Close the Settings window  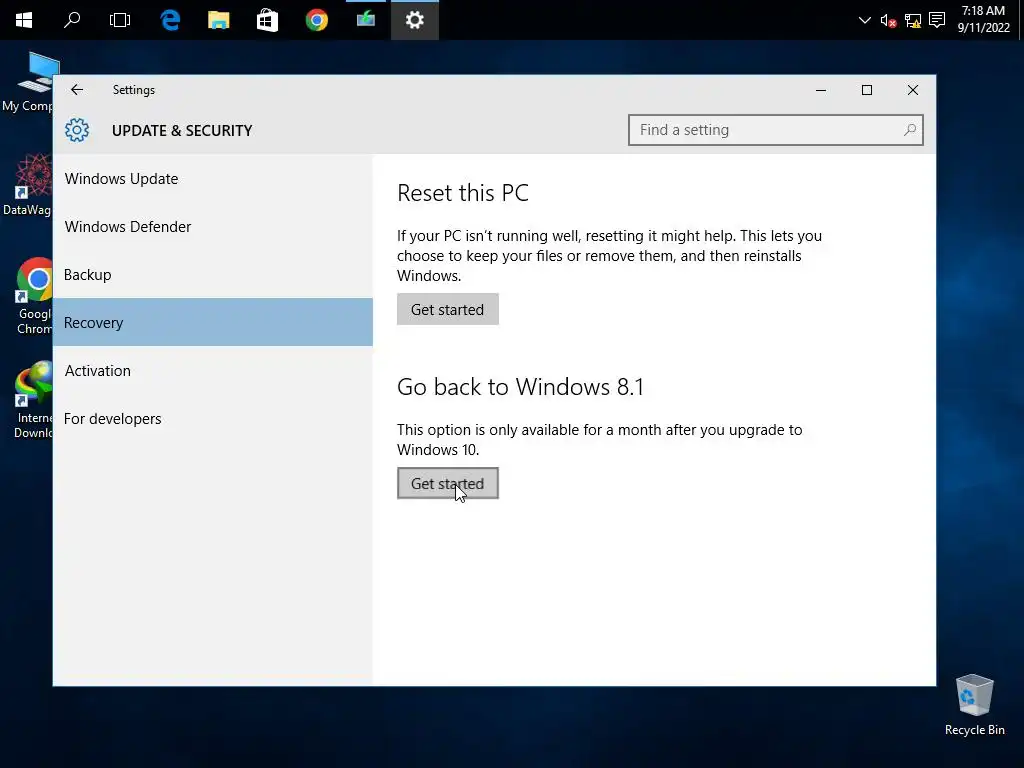click(913, 90)
